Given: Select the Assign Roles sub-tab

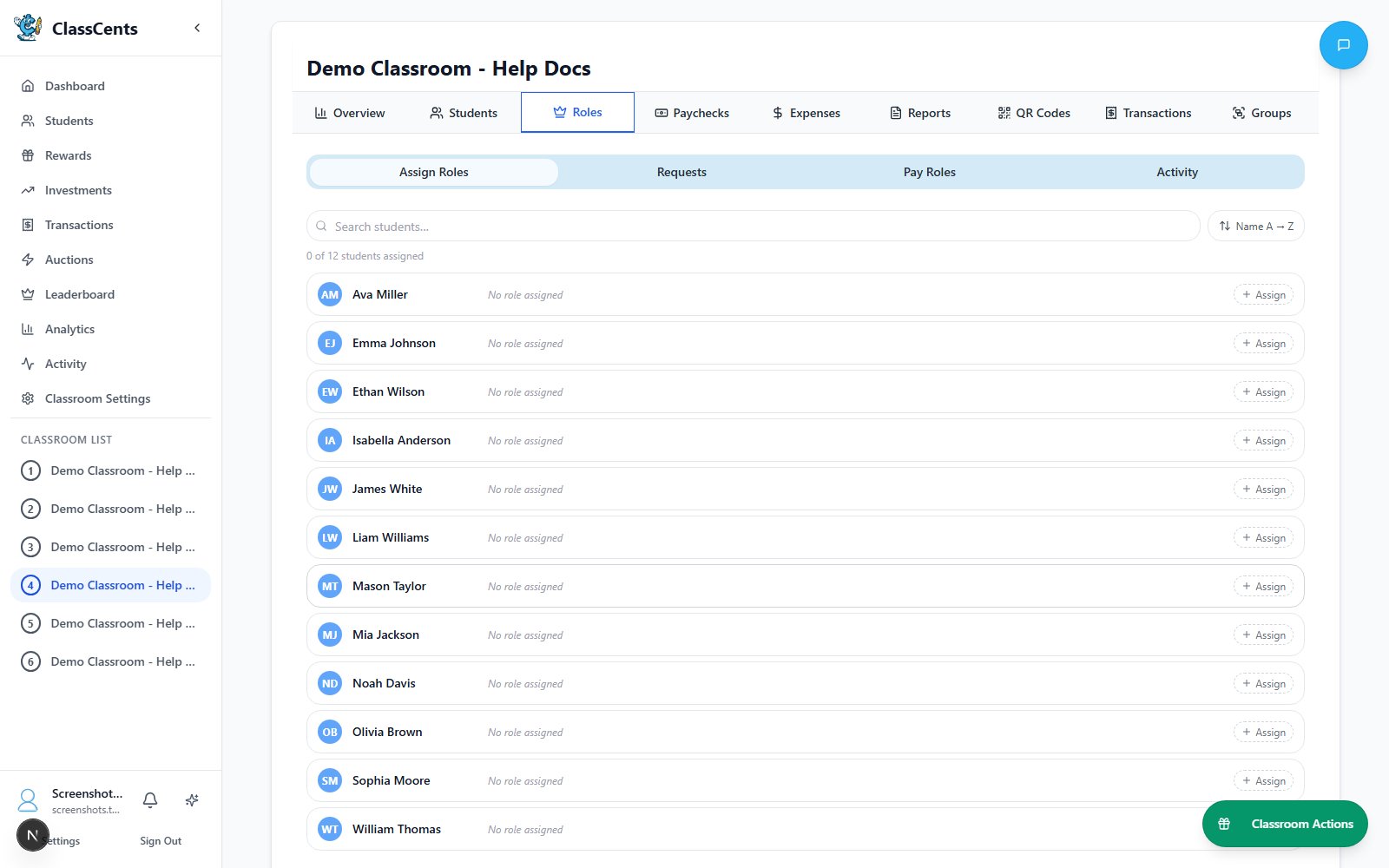Looking at the screenshot, I should click(x=434, y=172).
